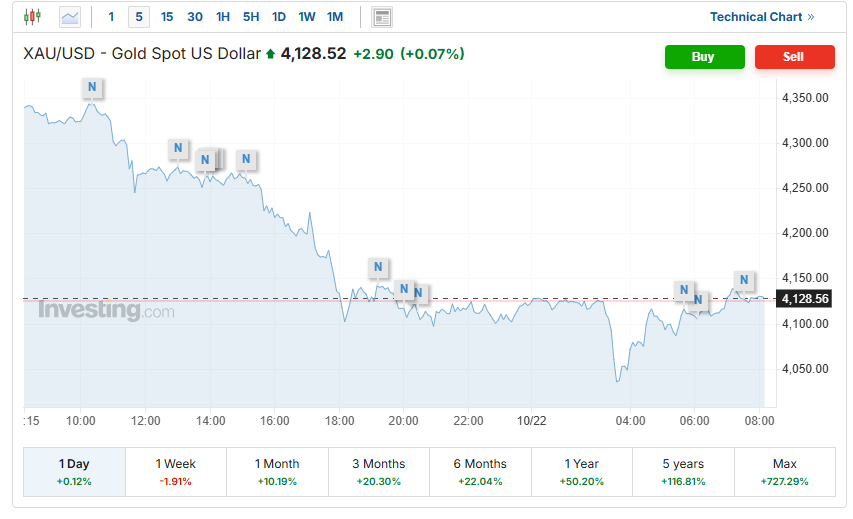This screenshot has height=519, width=853.
Task: Click the news marker above 10:00 peak
Action: click(92, 88)
